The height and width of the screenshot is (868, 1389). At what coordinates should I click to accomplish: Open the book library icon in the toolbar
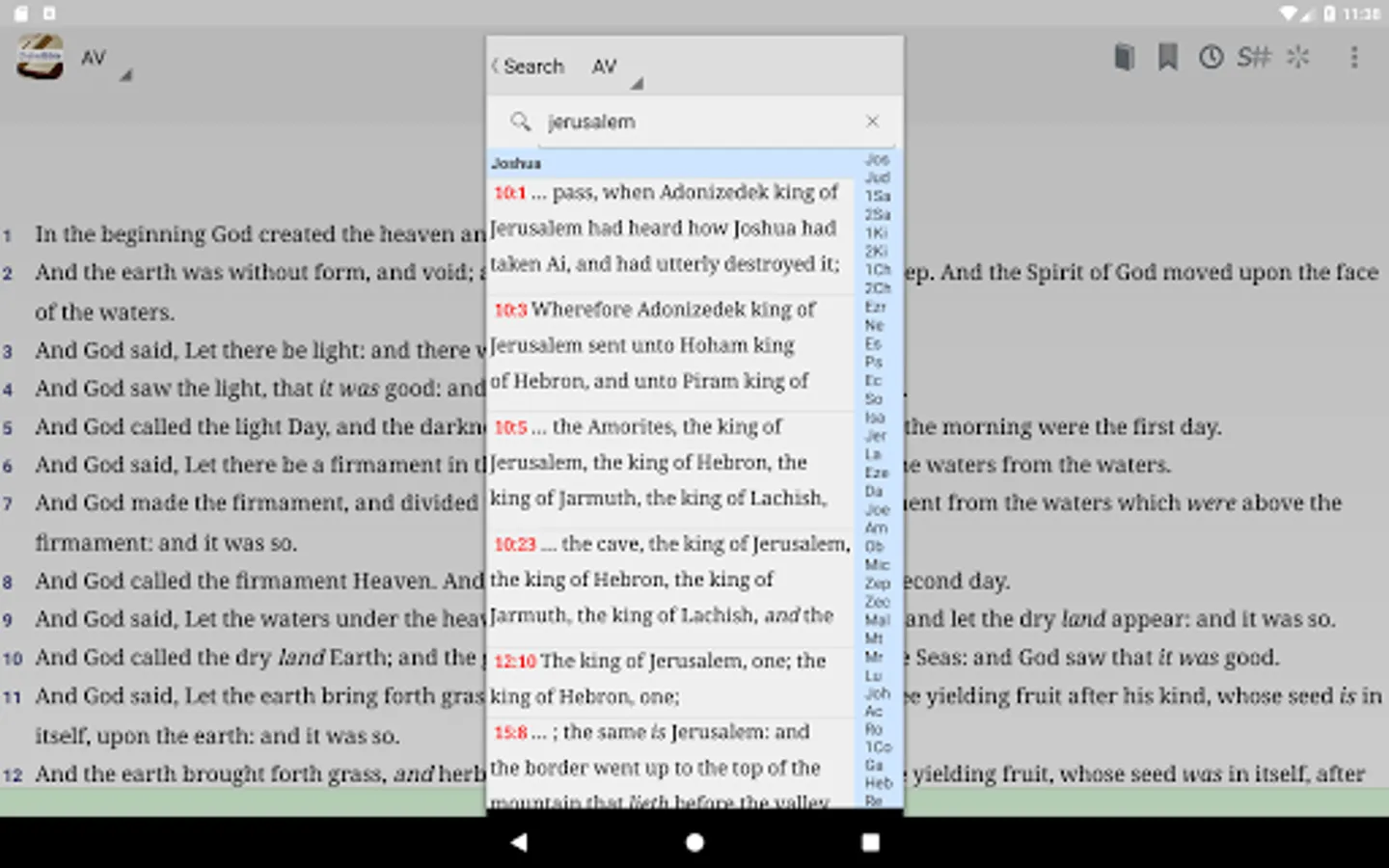(x=1124, y=57)
